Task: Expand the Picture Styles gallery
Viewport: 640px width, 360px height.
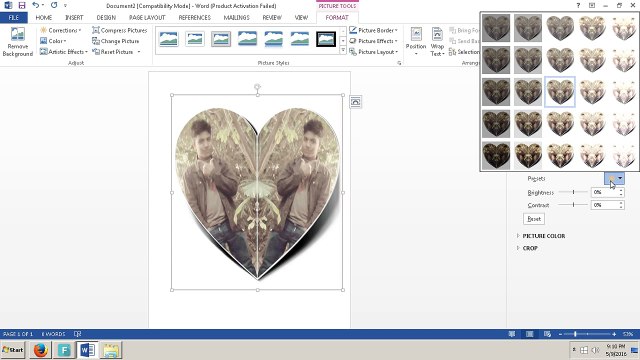Action: click(x=343, y=51)
